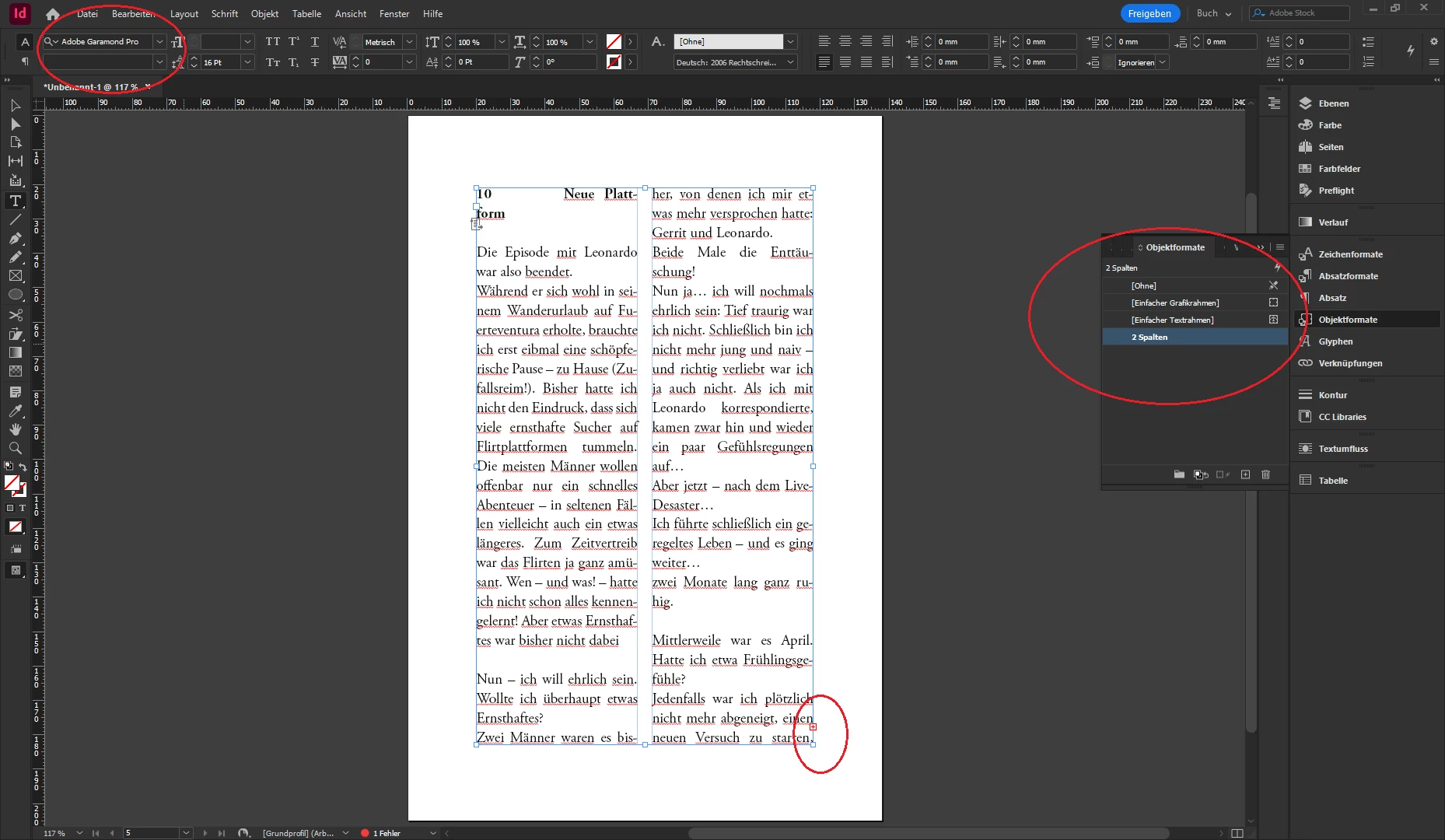The image size is (1445, 840).
Task: Click the Freigeben button
Action: (1149, 13)
